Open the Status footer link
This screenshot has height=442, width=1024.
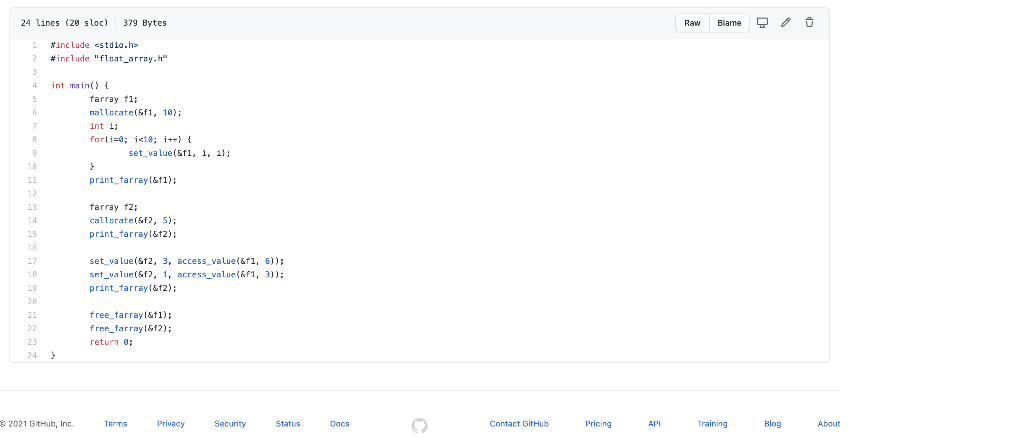pos(287,424)
